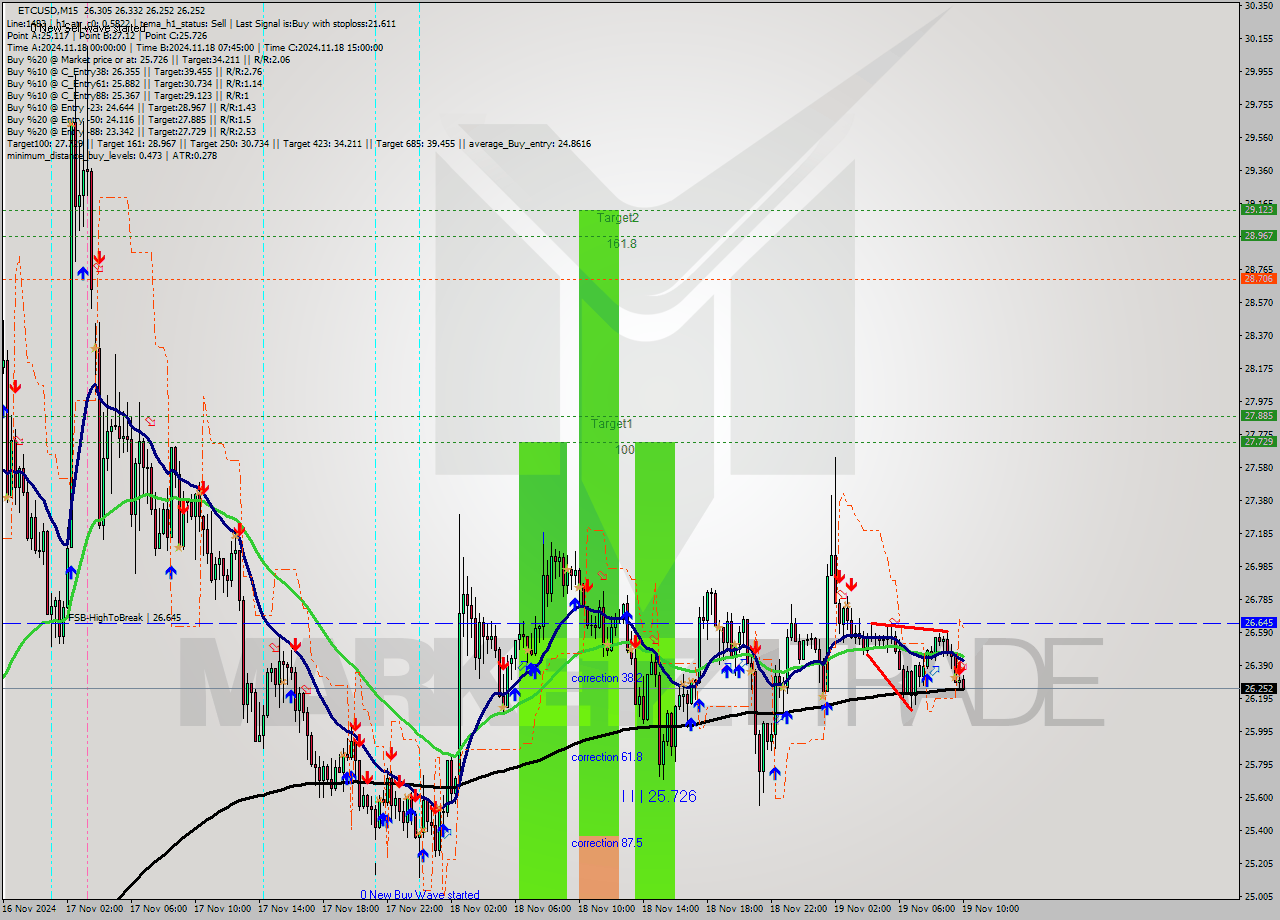Select the 161.8 Fibonacci level text
The width and height of the screenshot is (1280, 920).
(621, 243)
